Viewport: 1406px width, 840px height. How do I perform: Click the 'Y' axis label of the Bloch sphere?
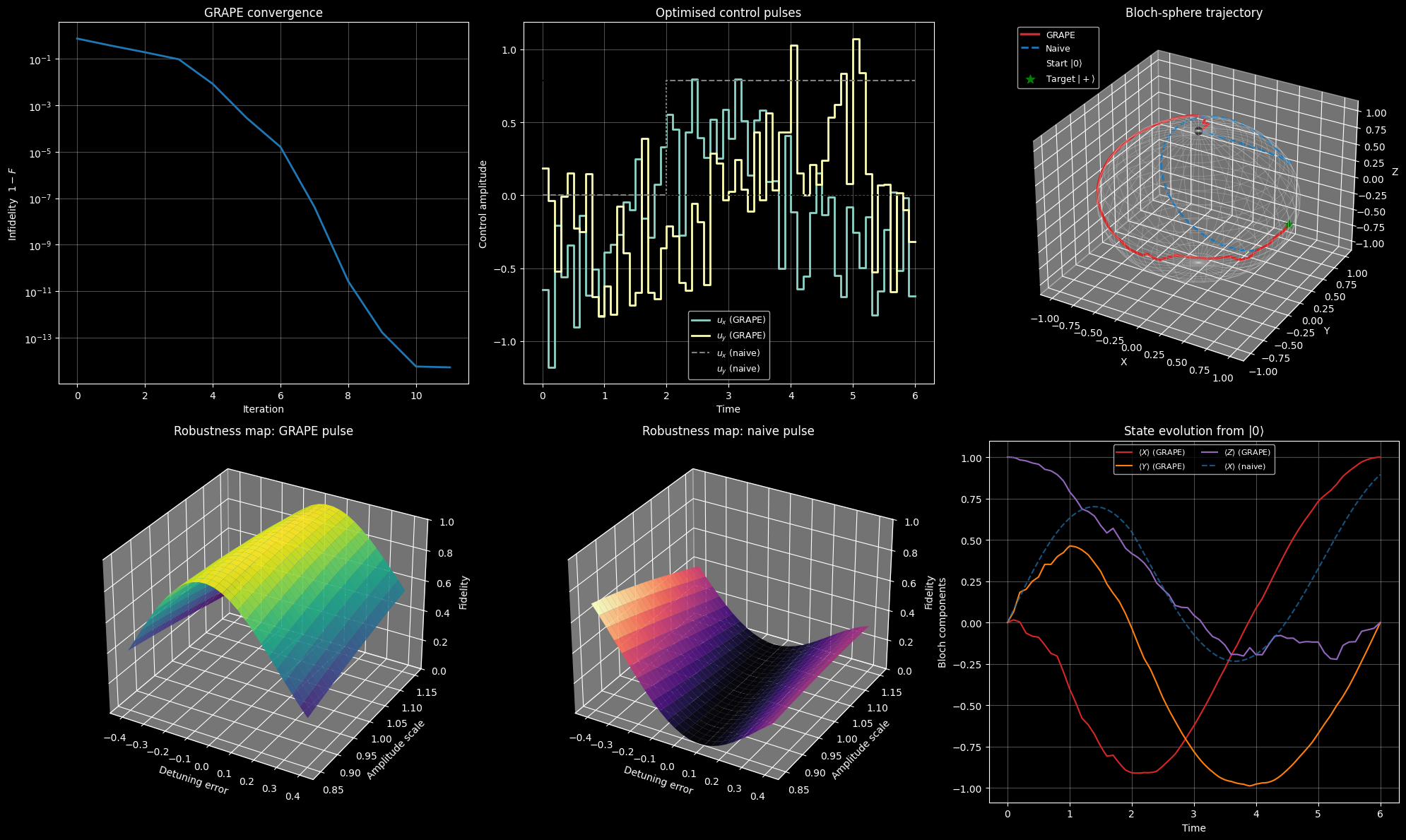coord(1326,331)
